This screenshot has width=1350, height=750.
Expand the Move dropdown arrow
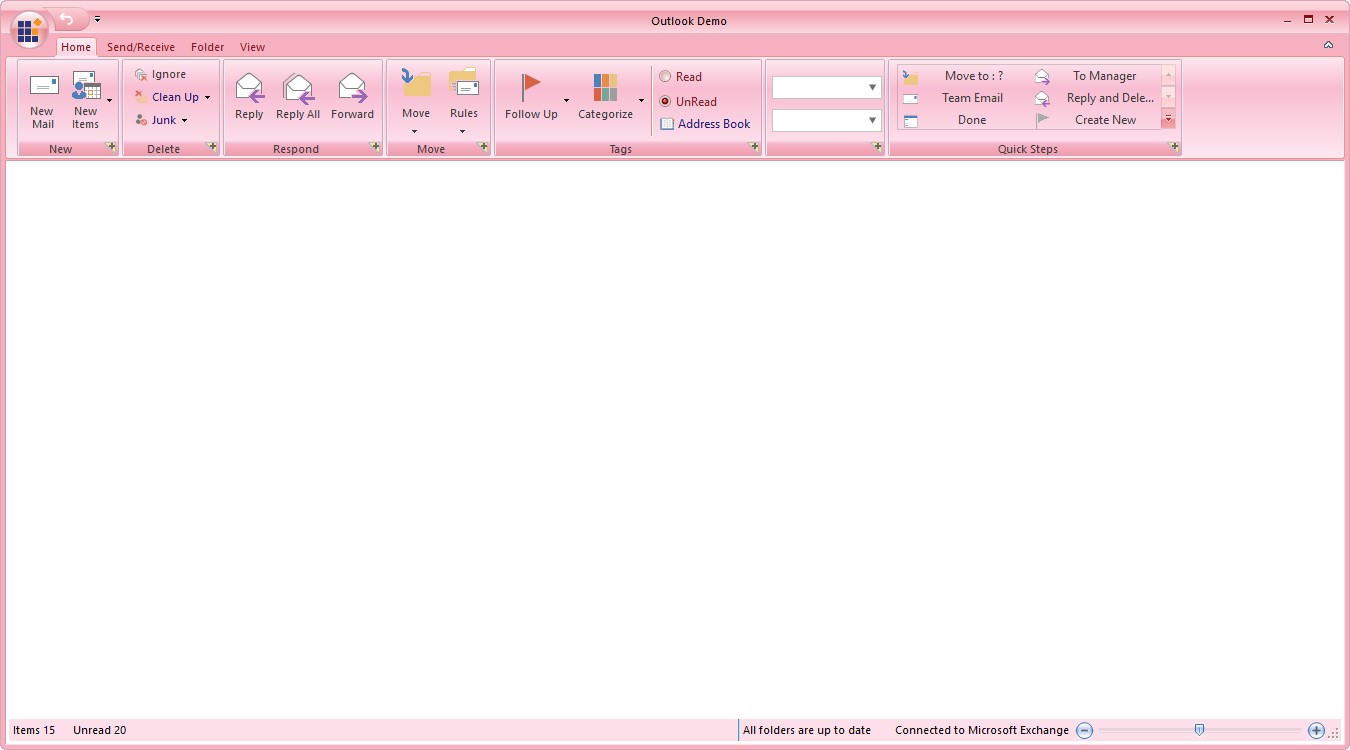pyautogui.click(x=416, y=131)
